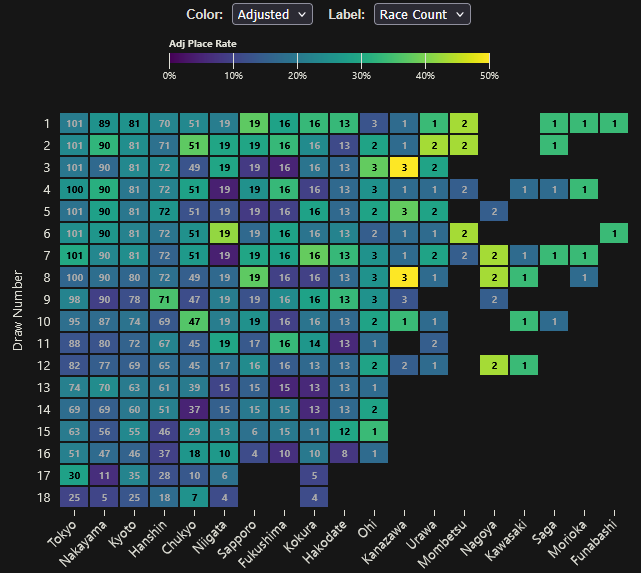The width and height of the screenshot is (641, 573).
Task: Click the Tokyo x-axis label
Action: point(62,534)
